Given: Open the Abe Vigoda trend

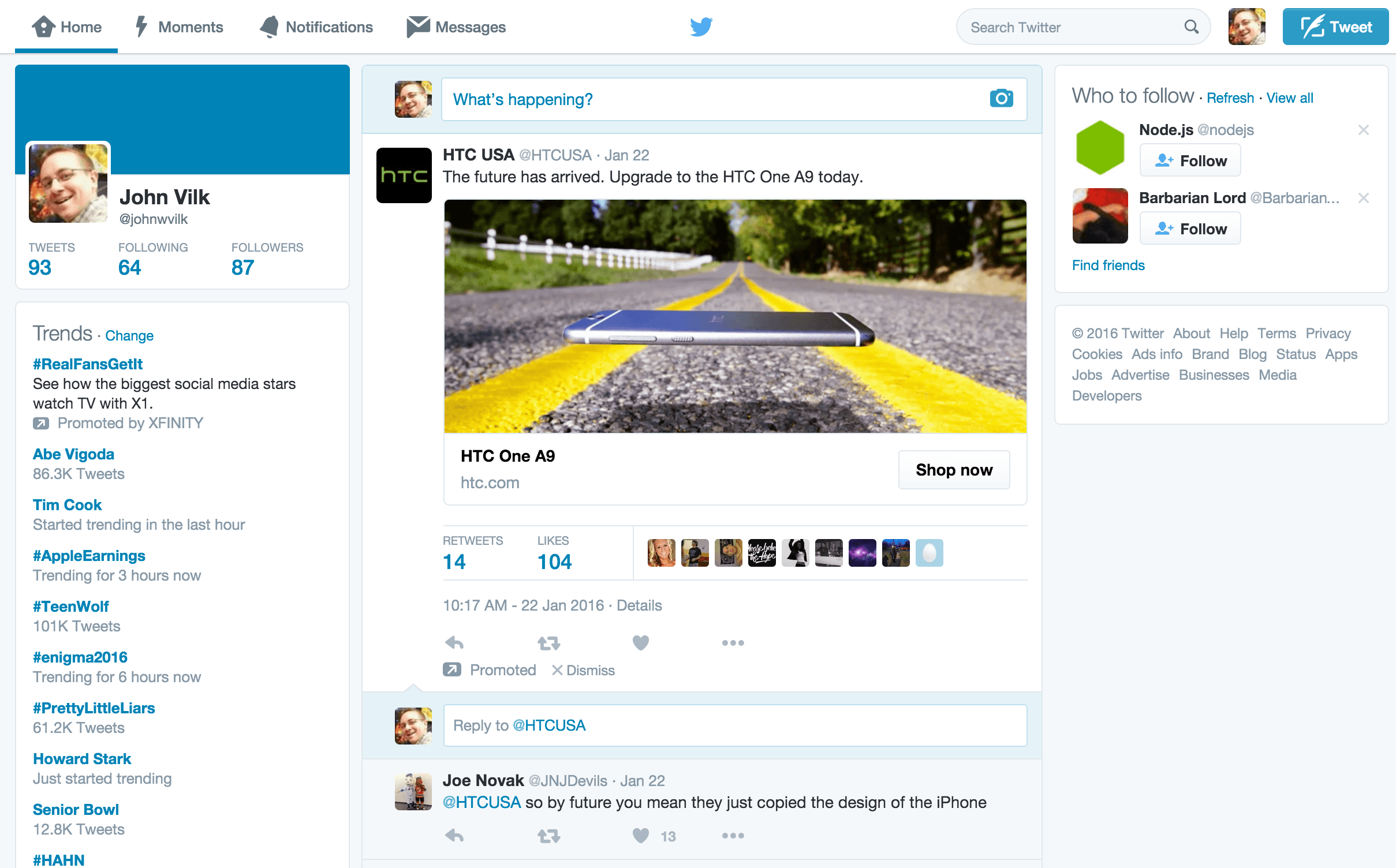Looking at the screenshot, I should click(73, 454).
